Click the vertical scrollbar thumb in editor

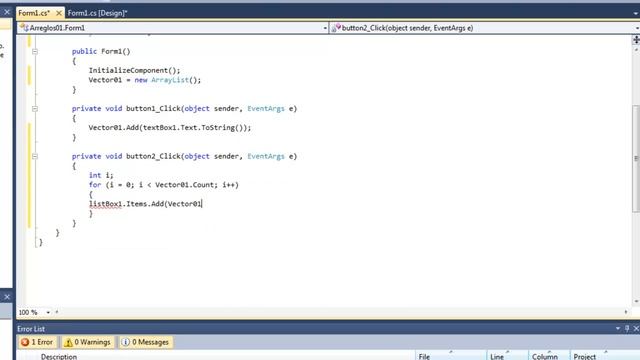636,158
